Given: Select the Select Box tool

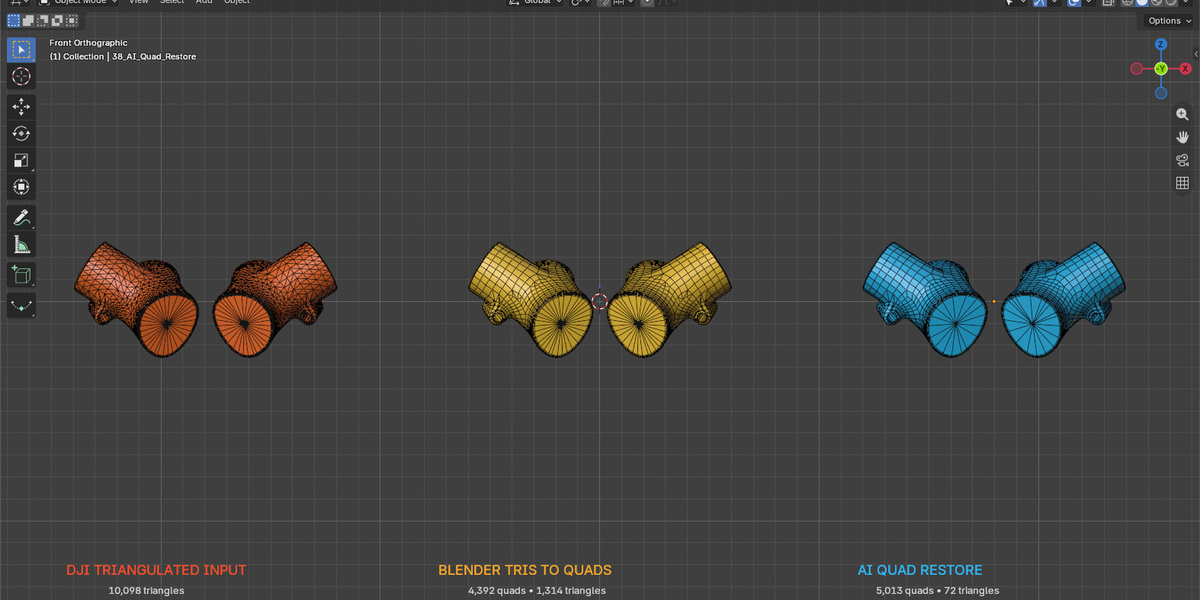Looking at the screenshot, I should 21,50.
